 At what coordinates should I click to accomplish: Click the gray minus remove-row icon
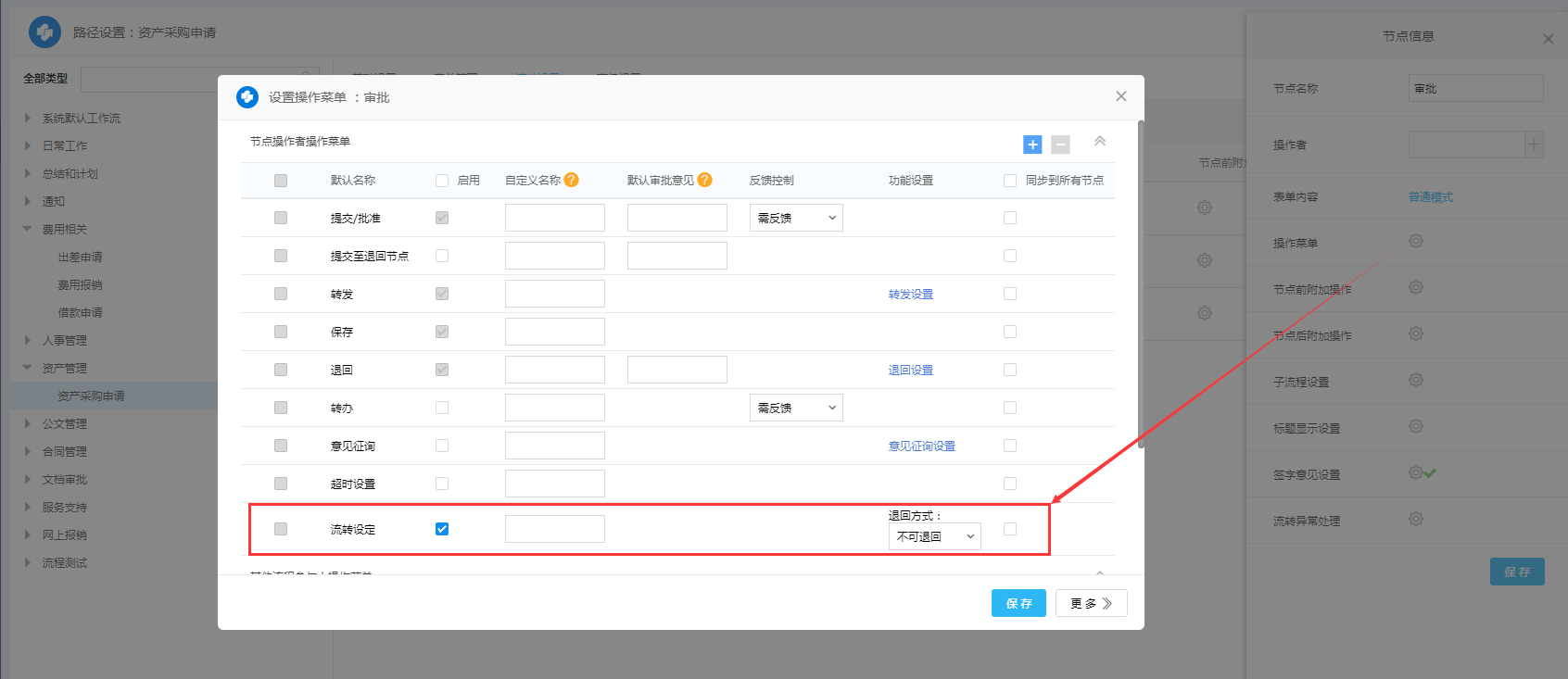pyautogui.click(x=1060, y=145)
